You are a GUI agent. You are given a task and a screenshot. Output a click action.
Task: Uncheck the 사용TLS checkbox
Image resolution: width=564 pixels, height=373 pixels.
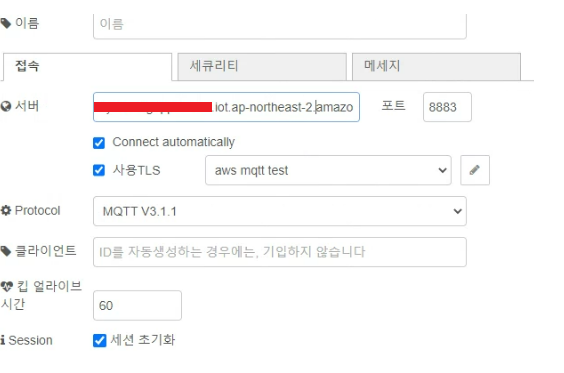click(x=99, y=170)
